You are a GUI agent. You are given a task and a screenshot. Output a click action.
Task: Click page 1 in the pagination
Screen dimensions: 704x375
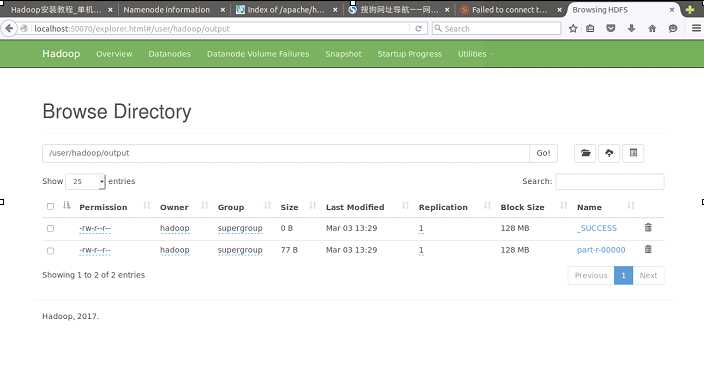tap(623, 275)
